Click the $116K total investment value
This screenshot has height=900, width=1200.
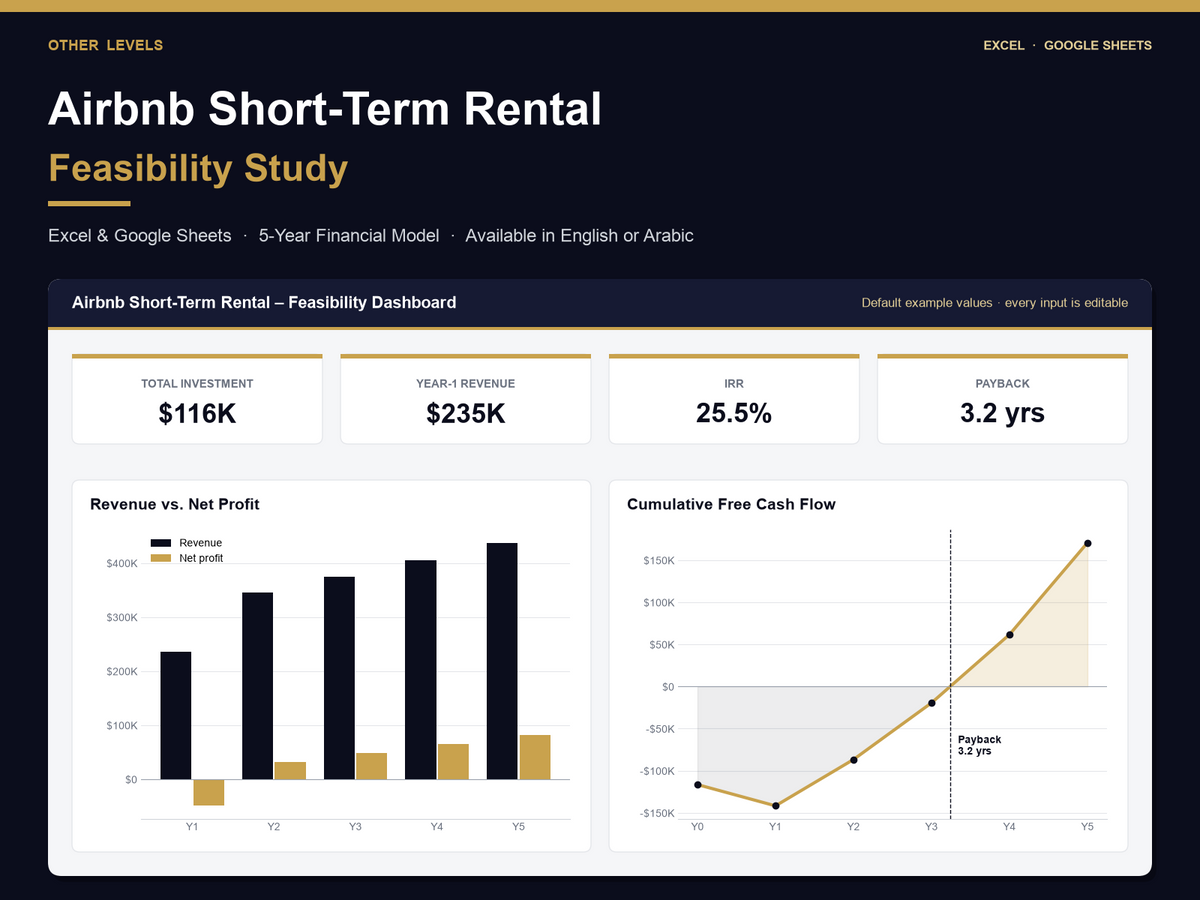tap(197, 413)
